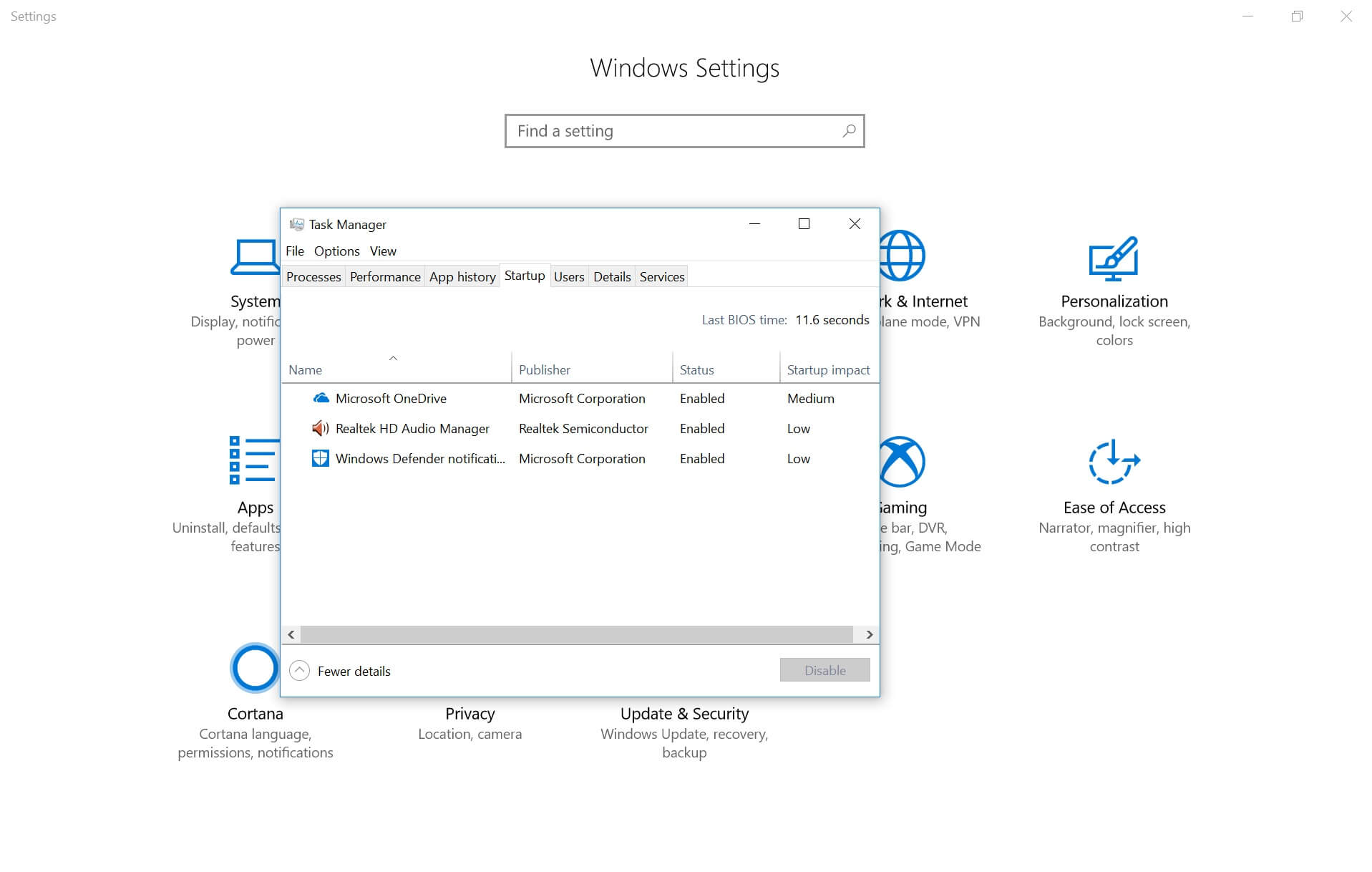Viewport: 1372px width, 872px height.
Task: Minimize the Task Manager window
Action: point(754,224)
